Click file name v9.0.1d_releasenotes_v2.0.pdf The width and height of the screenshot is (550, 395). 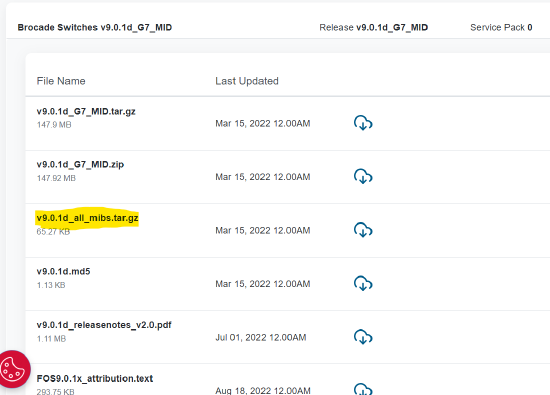pos(104,325)
